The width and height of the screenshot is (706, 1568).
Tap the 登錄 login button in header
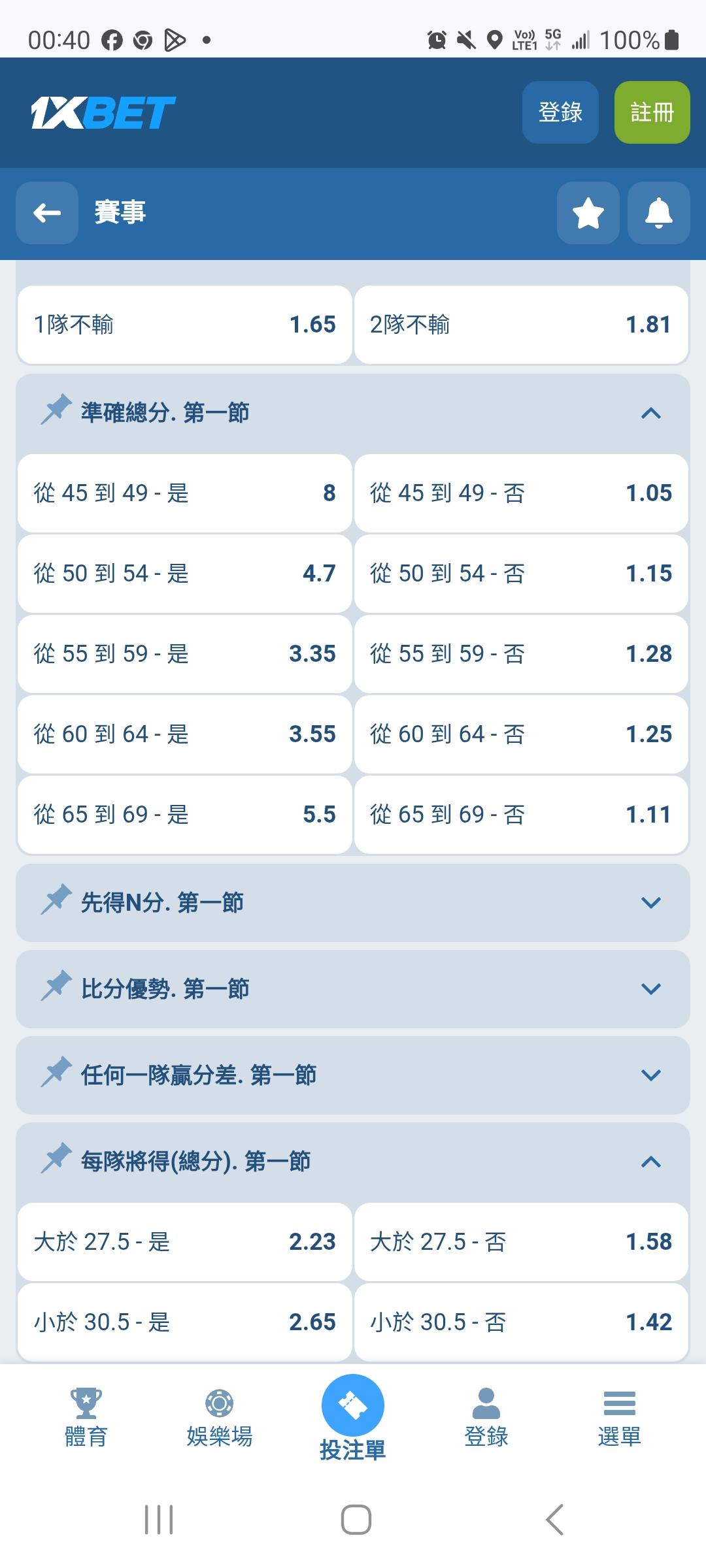[560, 112]
